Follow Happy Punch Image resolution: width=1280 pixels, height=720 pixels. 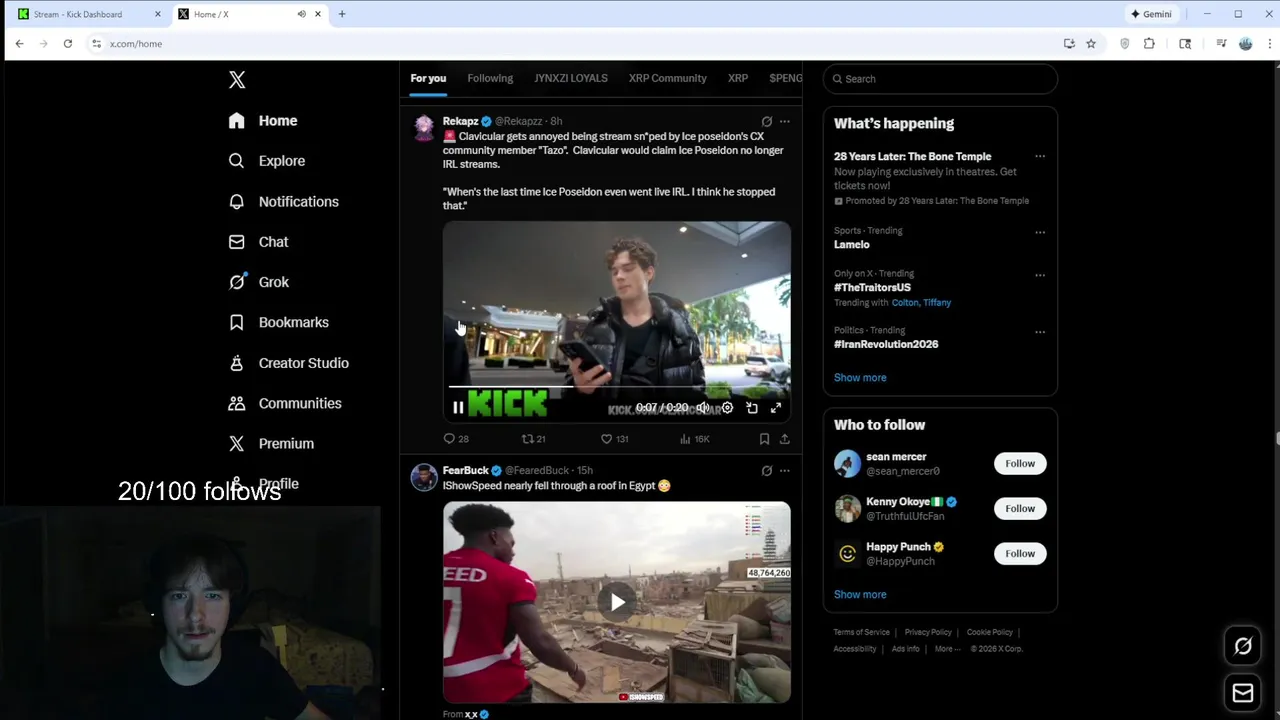point(1020,554)
